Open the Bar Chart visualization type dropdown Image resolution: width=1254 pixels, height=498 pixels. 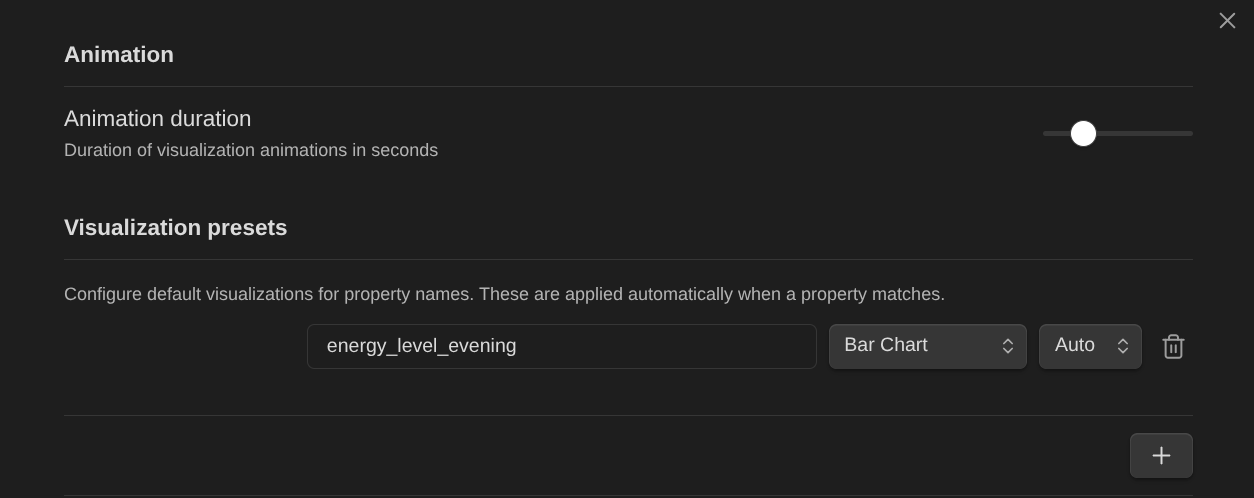click(927, 346)
